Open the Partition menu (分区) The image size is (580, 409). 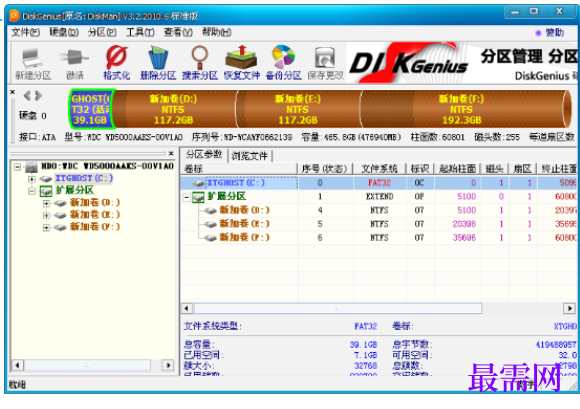point(102,33)
